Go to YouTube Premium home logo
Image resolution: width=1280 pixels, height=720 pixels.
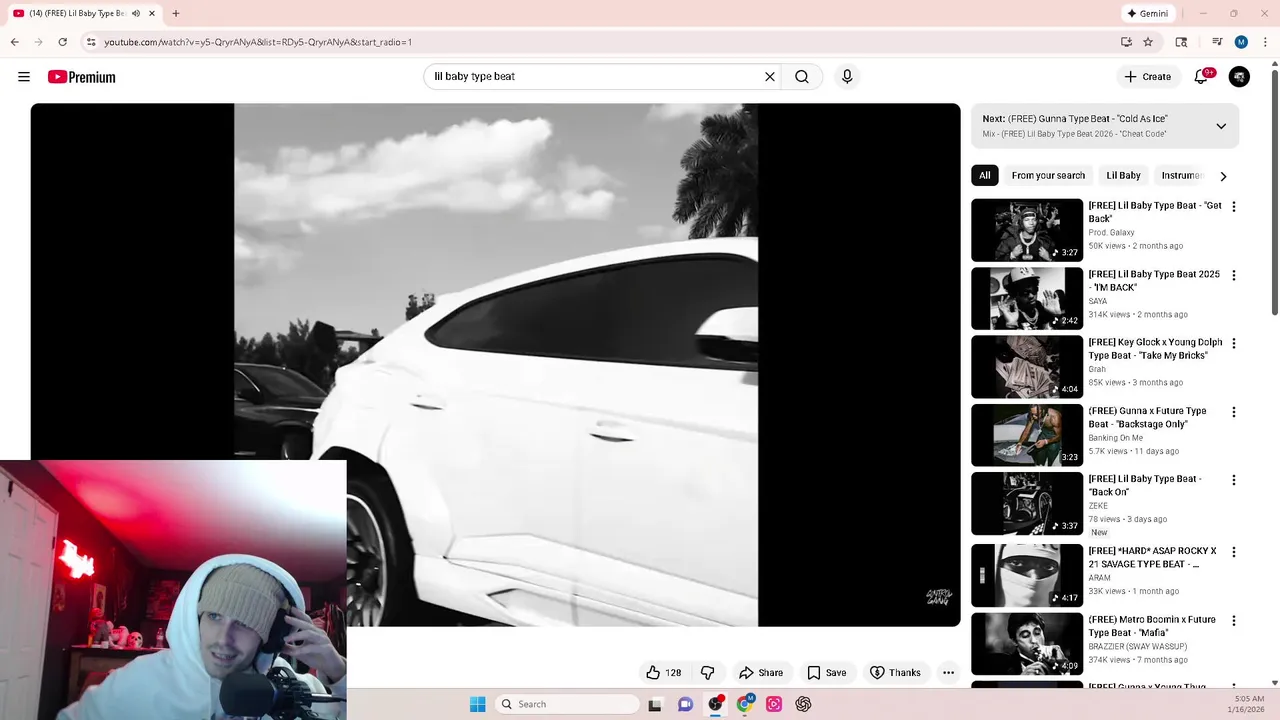pyautogui.click(x=82, y=77)
